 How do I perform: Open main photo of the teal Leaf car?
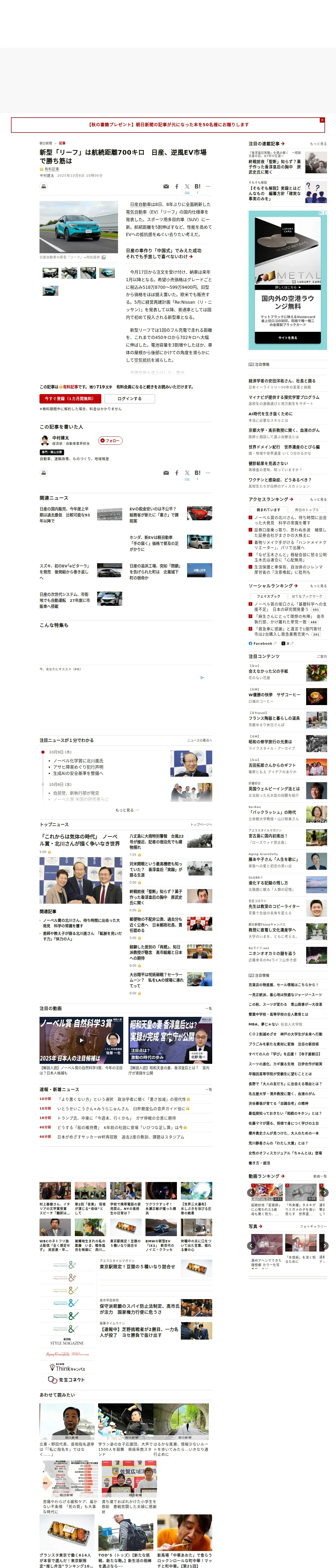[x=79, y=227]
